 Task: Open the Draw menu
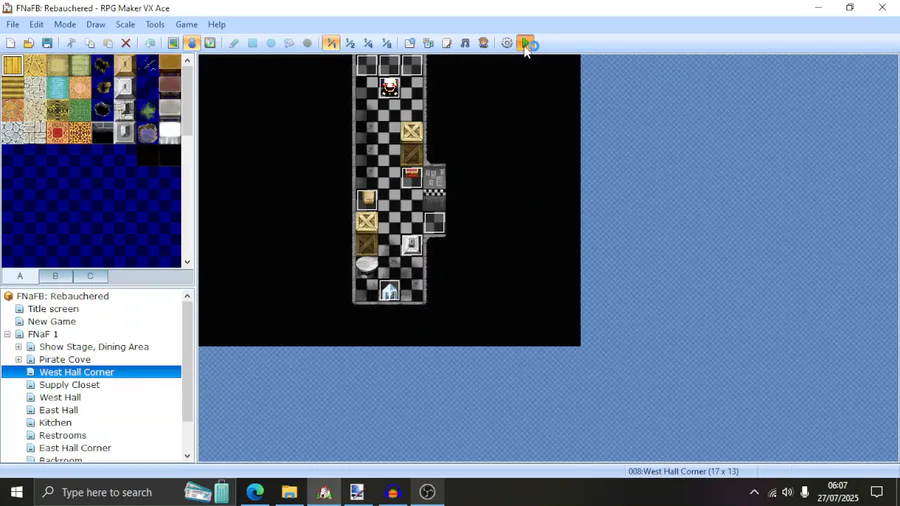click(x=96, y=25)
